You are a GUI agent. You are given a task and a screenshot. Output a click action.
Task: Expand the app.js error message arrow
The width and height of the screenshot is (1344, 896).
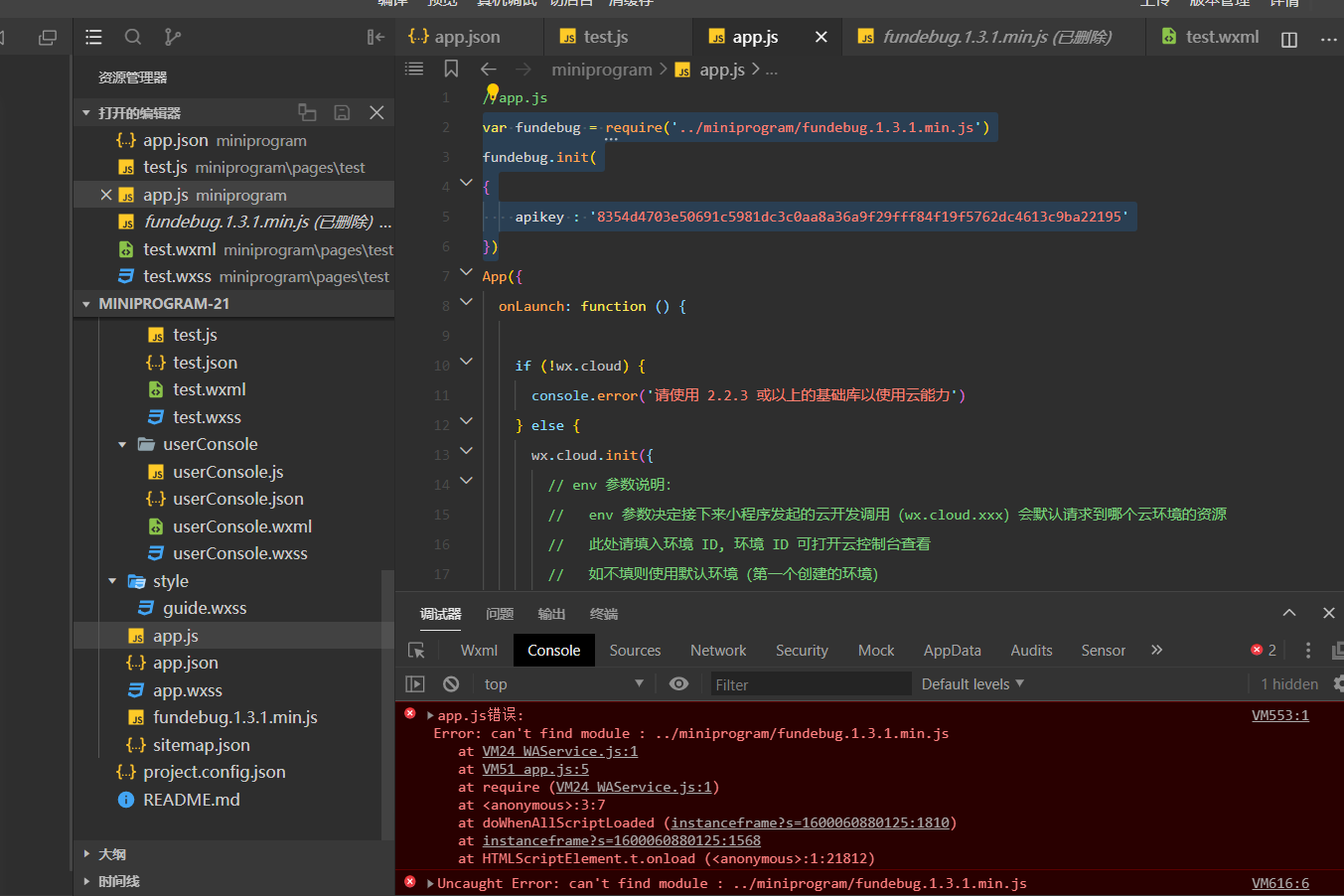tap(430, 715)
